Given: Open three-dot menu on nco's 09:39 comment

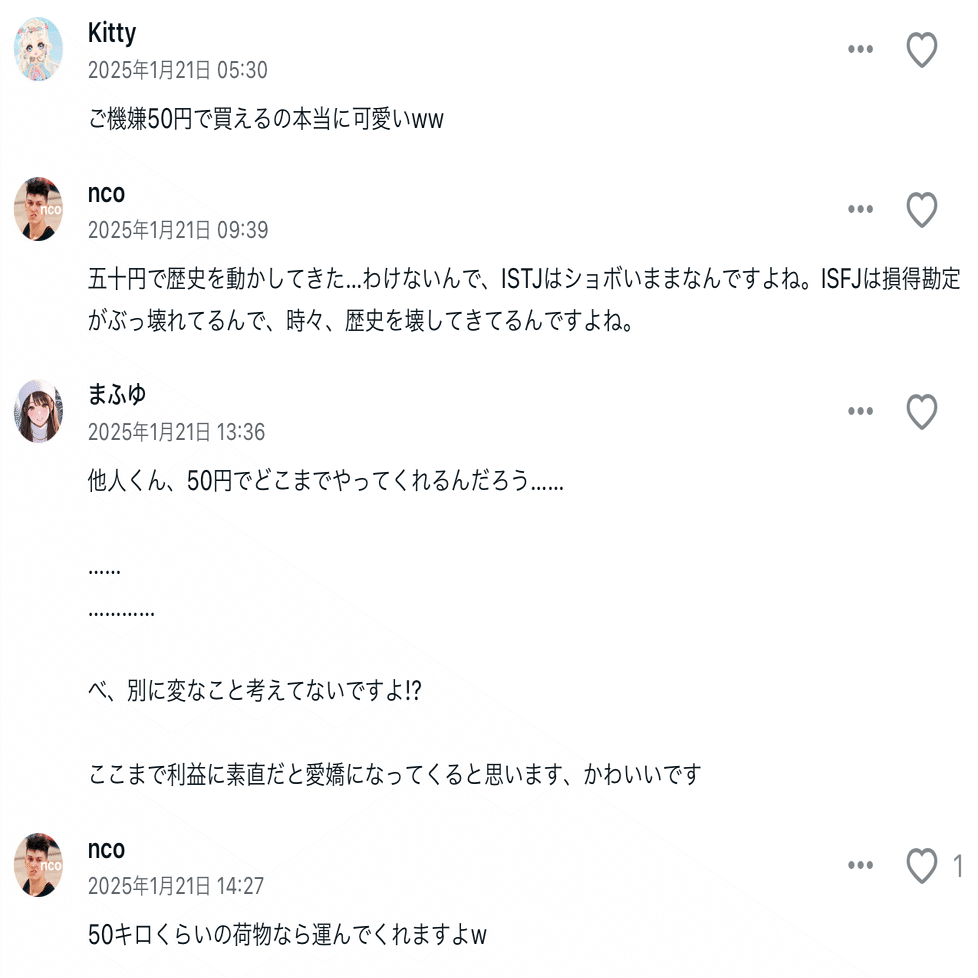Looking at the screenshot, I should [860, 210].
